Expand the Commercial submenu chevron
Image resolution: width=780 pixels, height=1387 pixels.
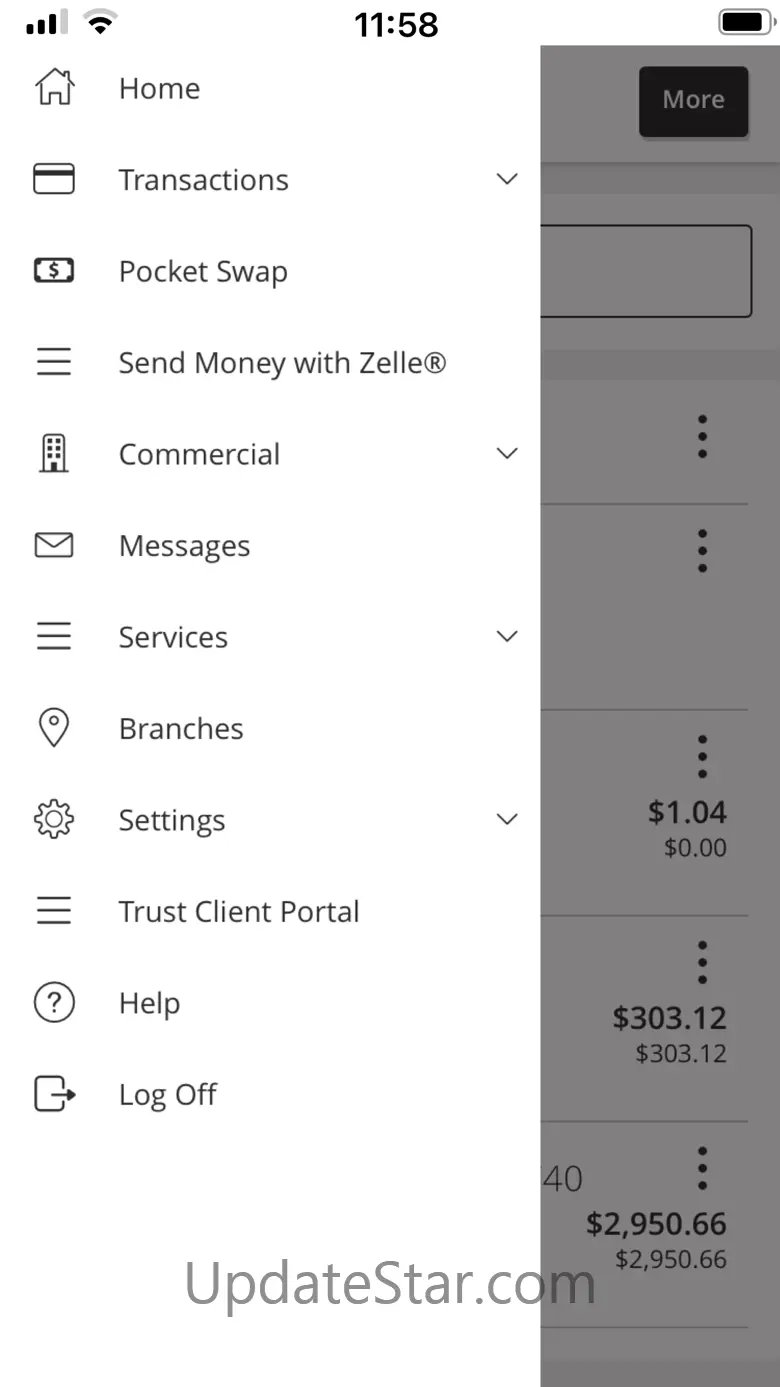point(507,454)
